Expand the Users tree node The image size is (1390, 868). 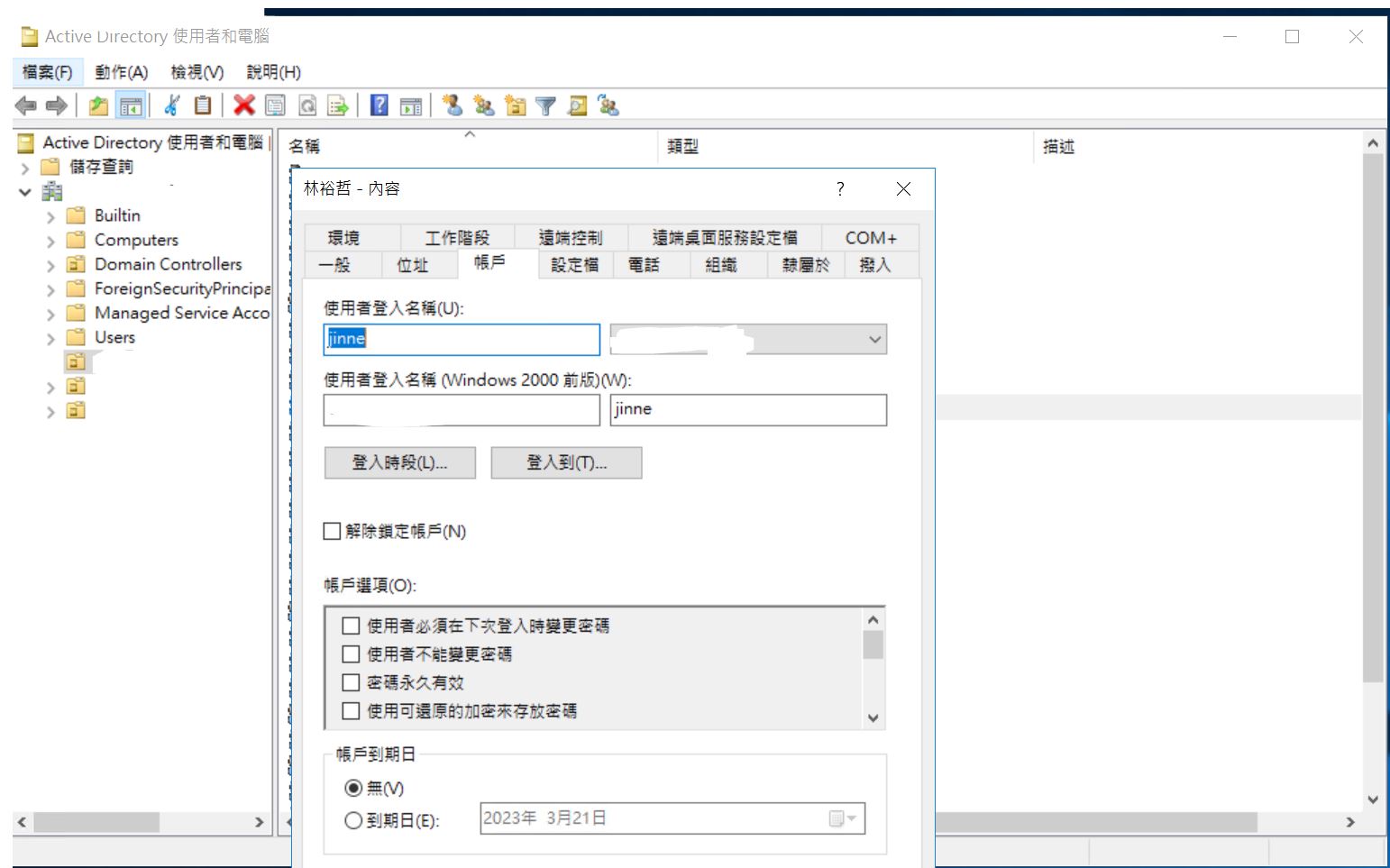coord(50,339)
